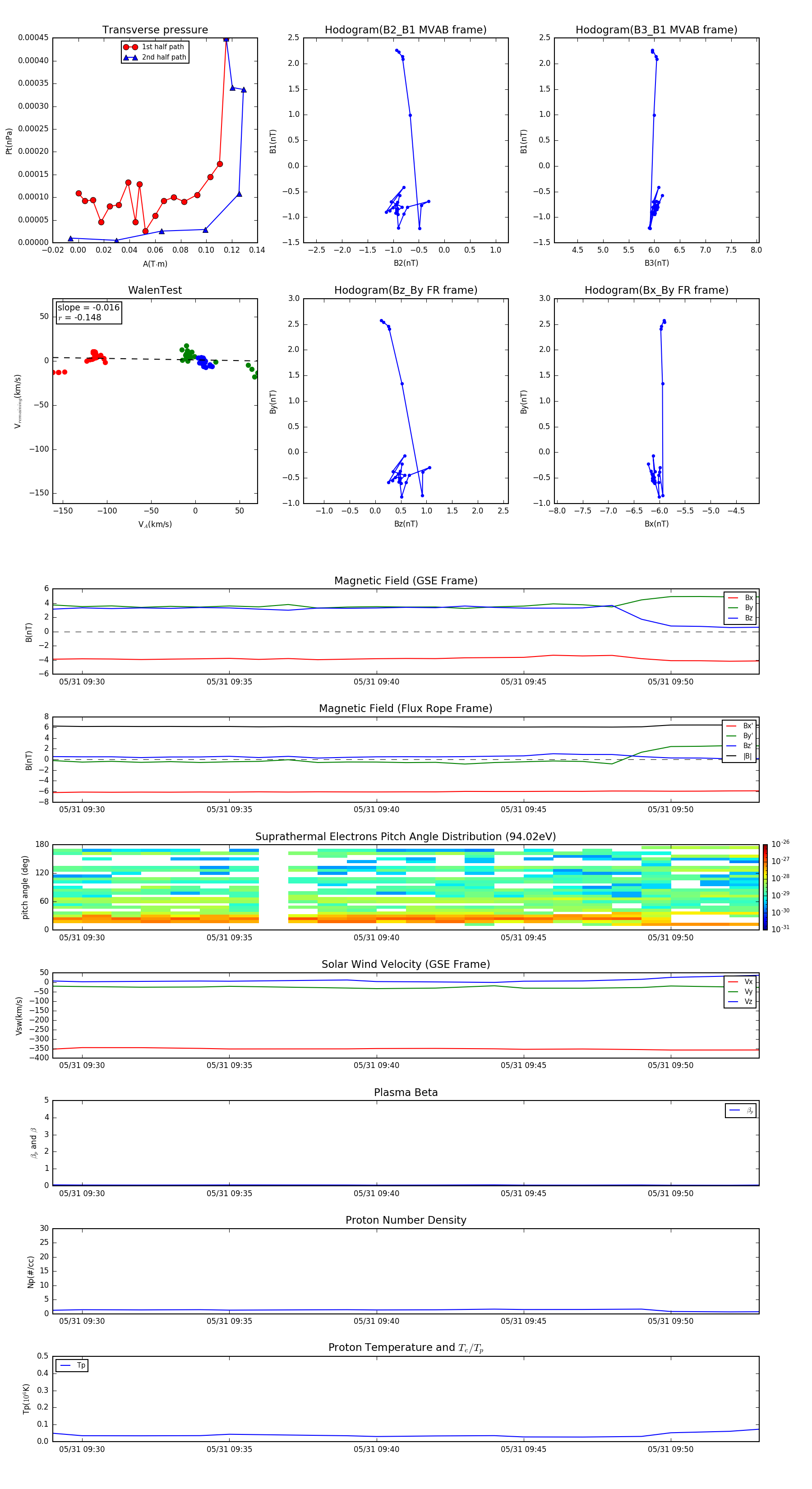The height and width of the screenshot is (1489, 812).
Task: Click the 'Hodogram(Bz_By FR frame)' title
Action: [x=406, y=290]
